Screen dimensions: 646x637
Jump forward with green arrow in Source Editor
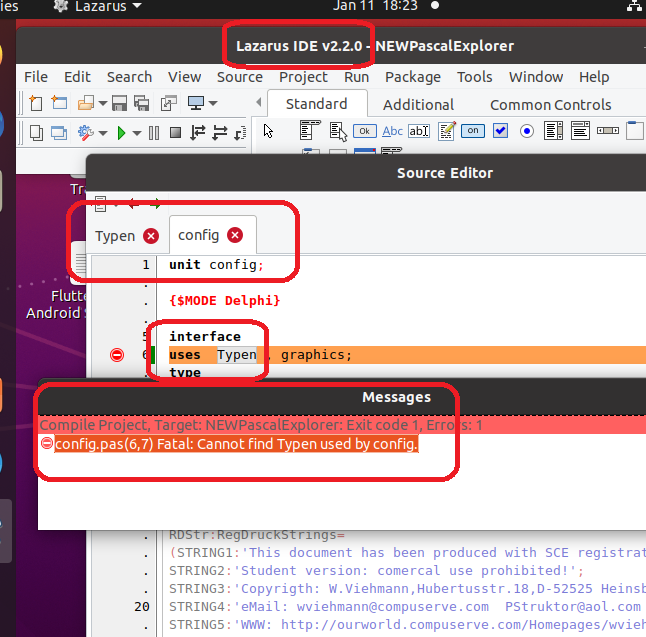(155, 203)
